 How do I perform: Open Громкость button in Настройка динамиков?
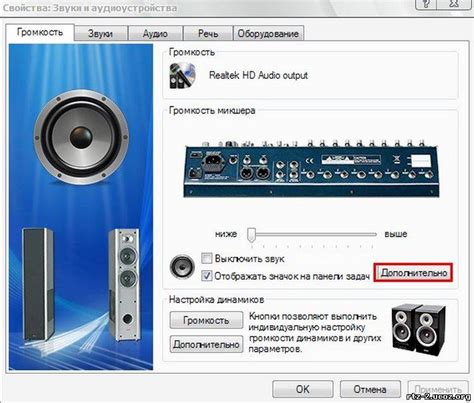206,320
